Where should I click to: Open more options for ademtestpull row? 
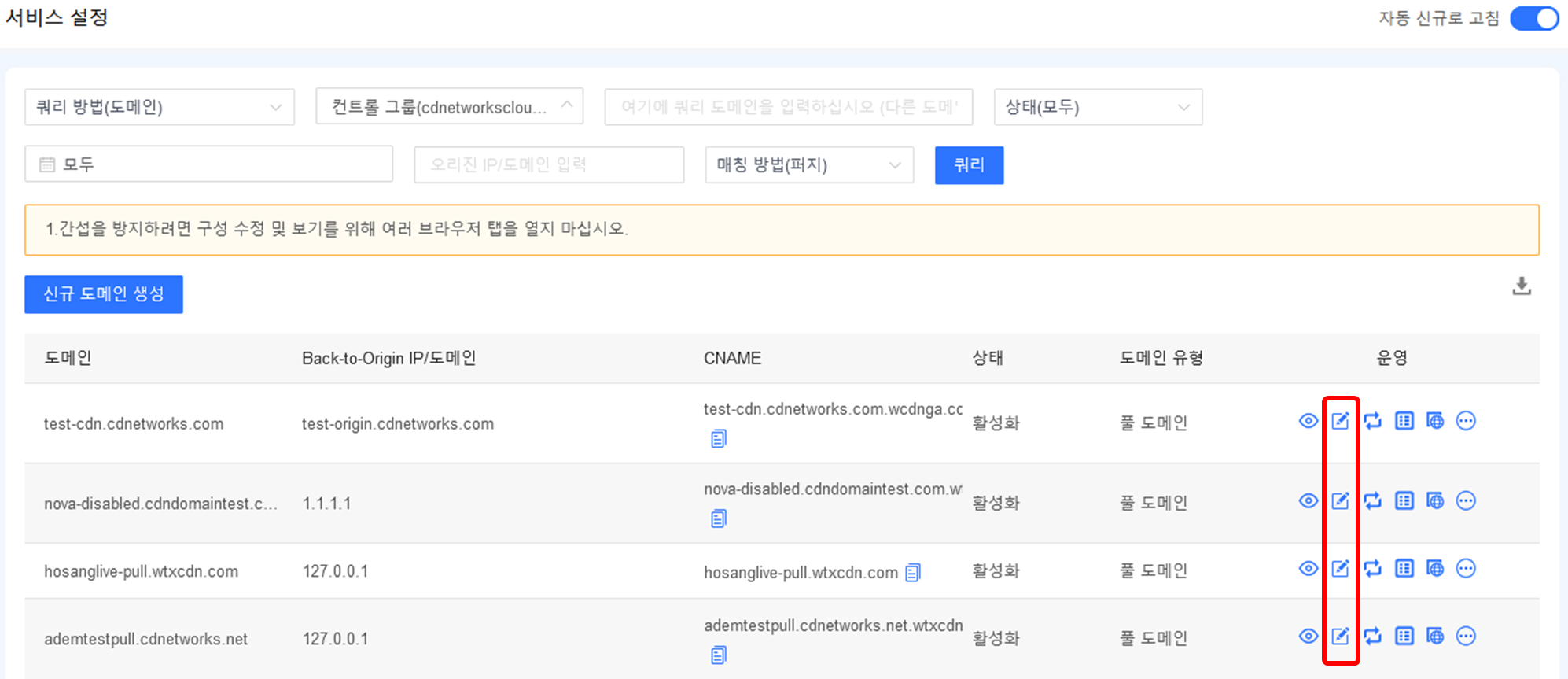[x=1466, y=636]
